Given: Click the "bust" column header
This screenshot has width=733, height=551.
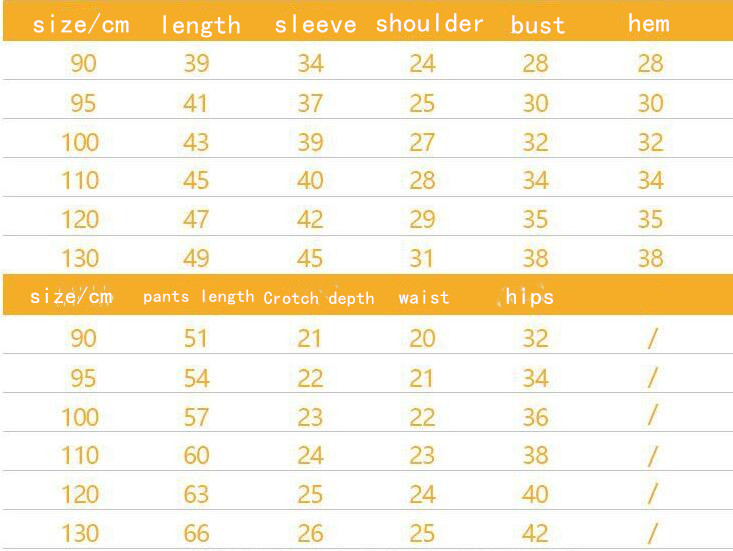Looking at the screenshot, I should coord(537,25).
